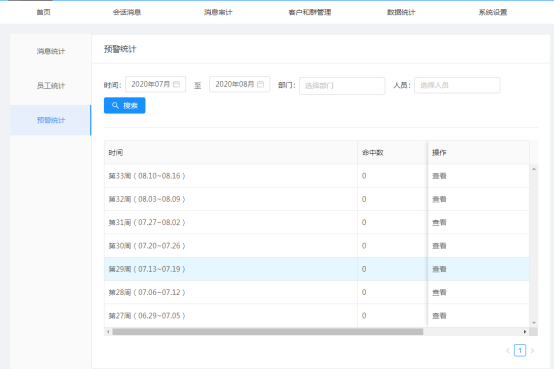Click 查看 for 第28周 row
This screenshot has width=554, height=369.
point(439,292)
